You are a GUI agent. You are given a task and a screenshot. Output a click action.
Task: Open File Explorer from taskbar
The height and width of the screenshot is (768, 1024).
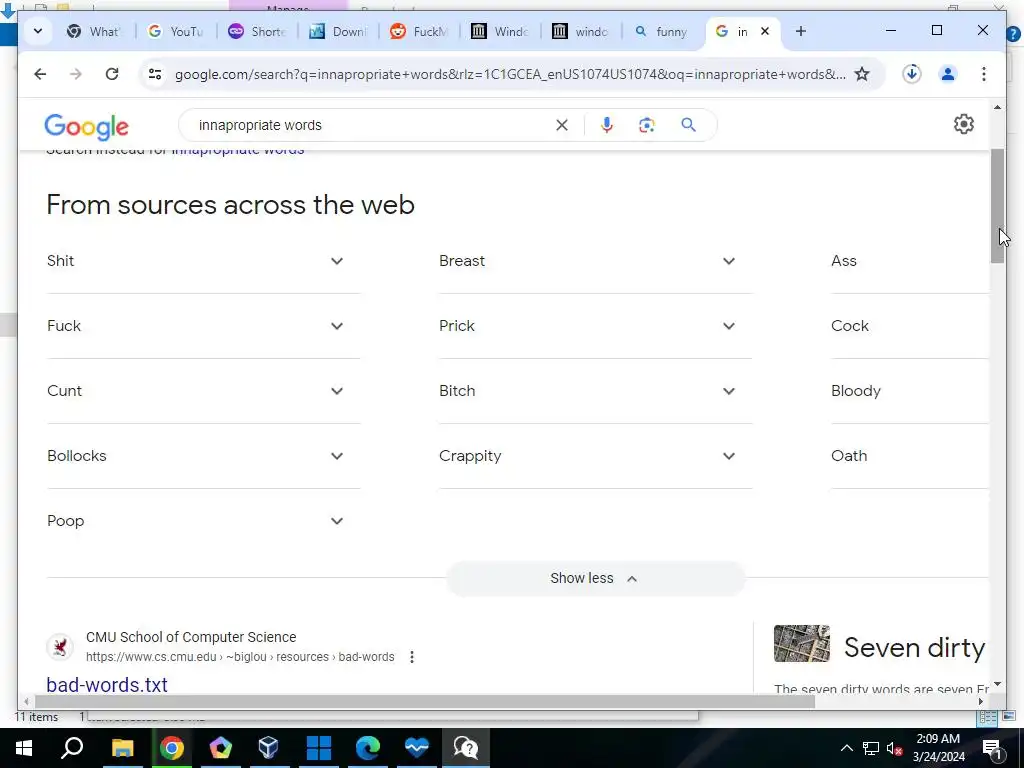click(122, 748)
